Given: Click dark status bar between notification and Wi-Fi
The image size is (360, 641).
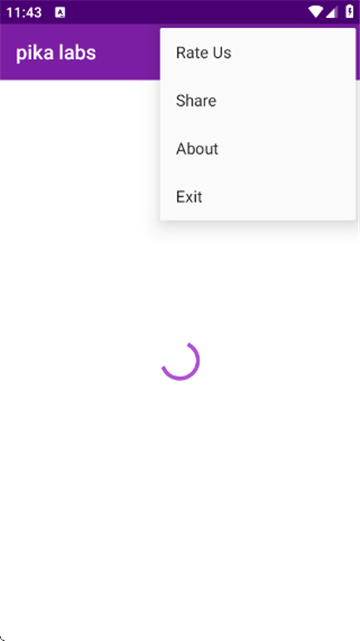Looking at the screenshot, I should (186, 12).
